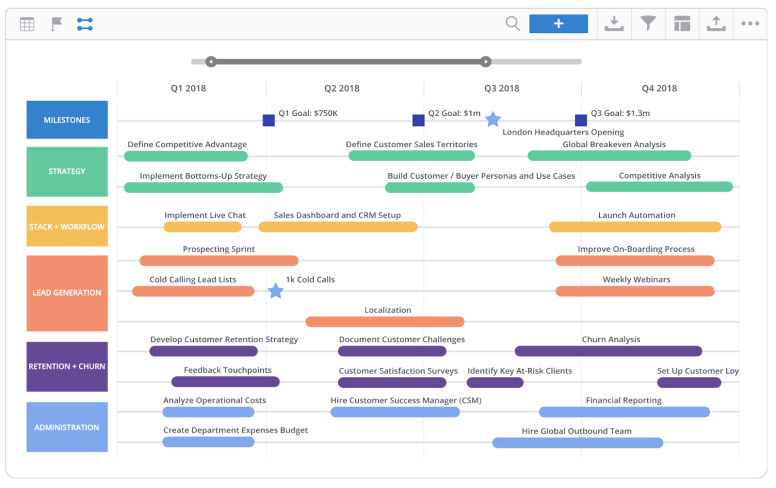Click the right handle of the date range slider
Viewport: 776px width, 488px height.
tap(485, 61)
